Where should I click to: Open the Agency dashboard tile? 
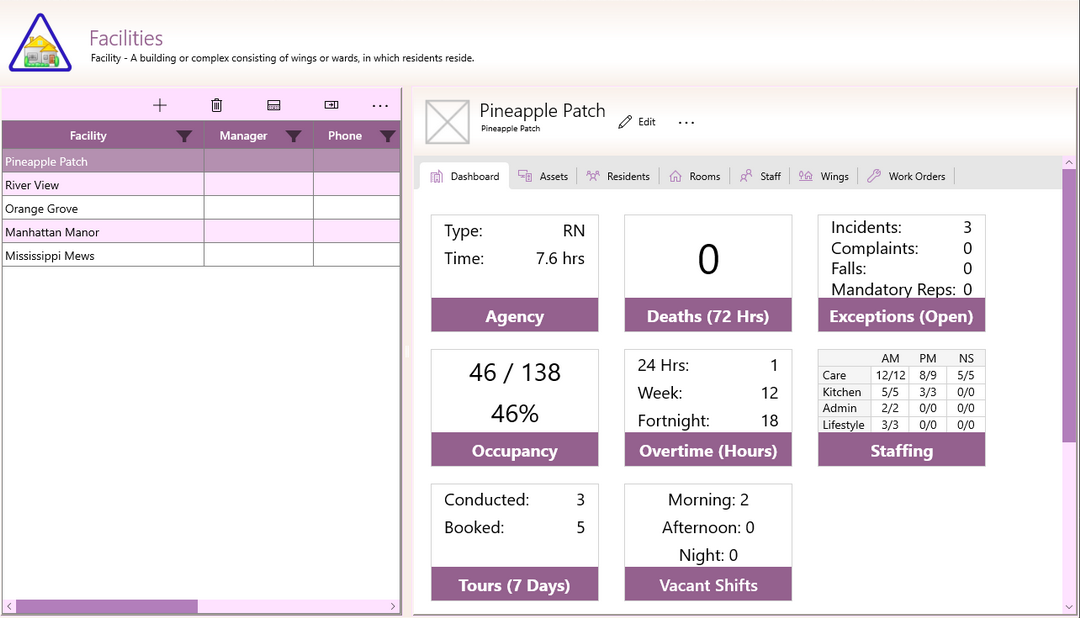(x=515, y=273)
